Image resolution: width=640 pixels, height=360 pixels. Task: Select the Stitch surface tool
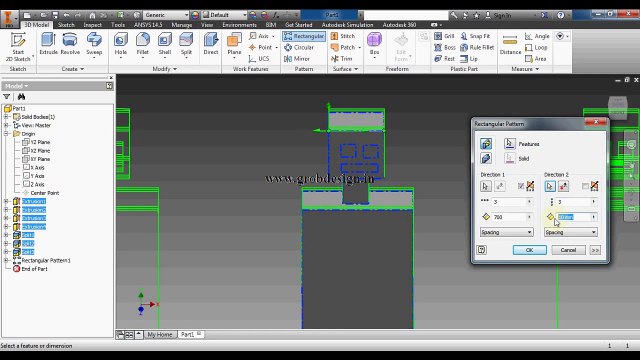[x=343, y=36]
